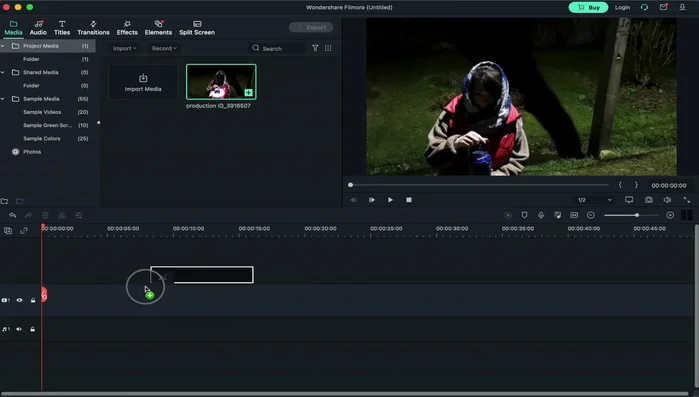
Task: Create a new folder icon
Action: 4,201
